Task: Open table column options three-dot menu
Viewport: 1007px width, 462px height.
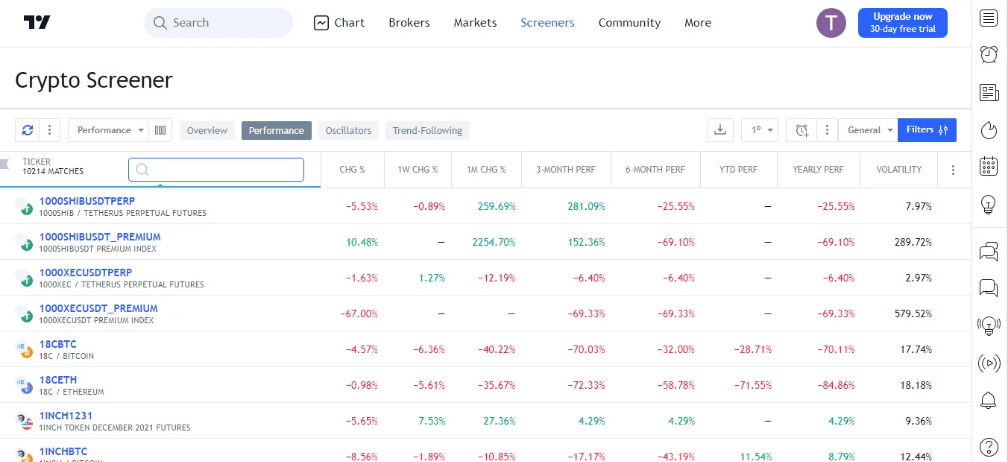Action: (953, 170)
